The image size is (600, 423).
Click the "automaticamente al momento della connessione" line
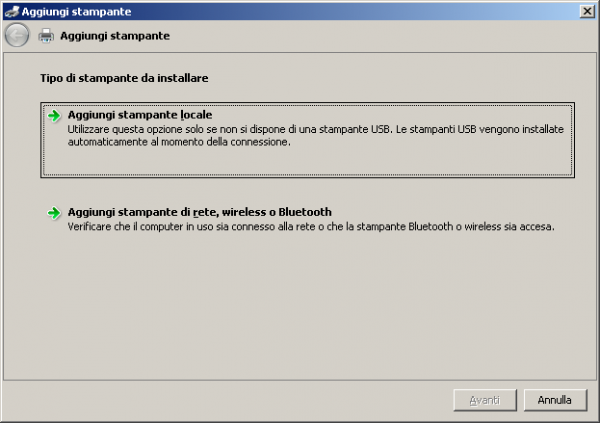pyautogui.click(x=179, y=143)
